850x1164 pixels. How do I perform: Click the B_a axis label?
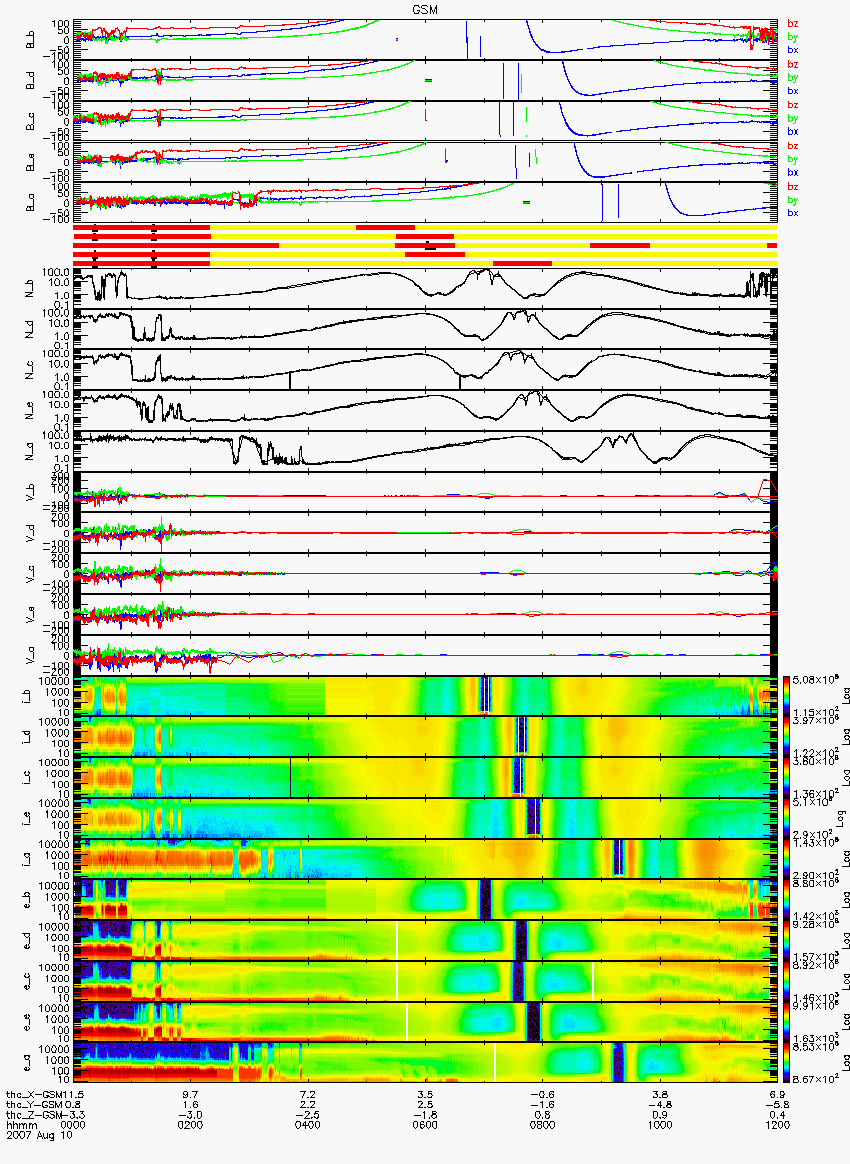point(30,203)
